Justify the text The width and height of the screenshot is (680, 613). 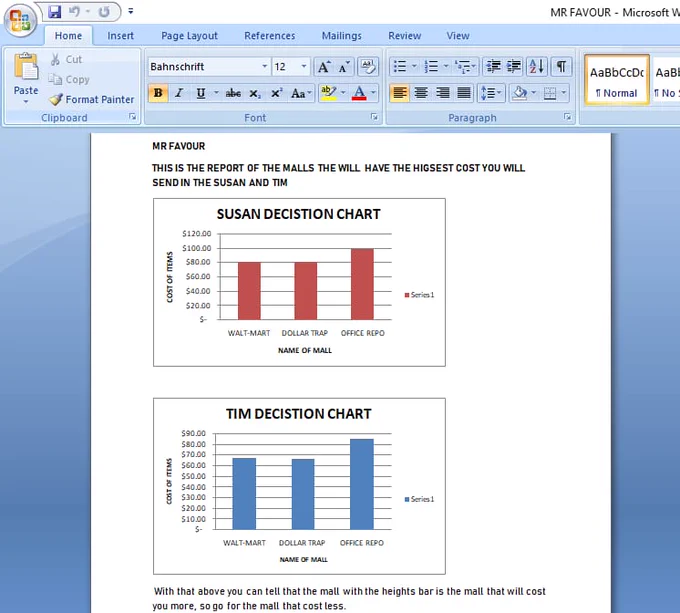[x=464, y=93]
